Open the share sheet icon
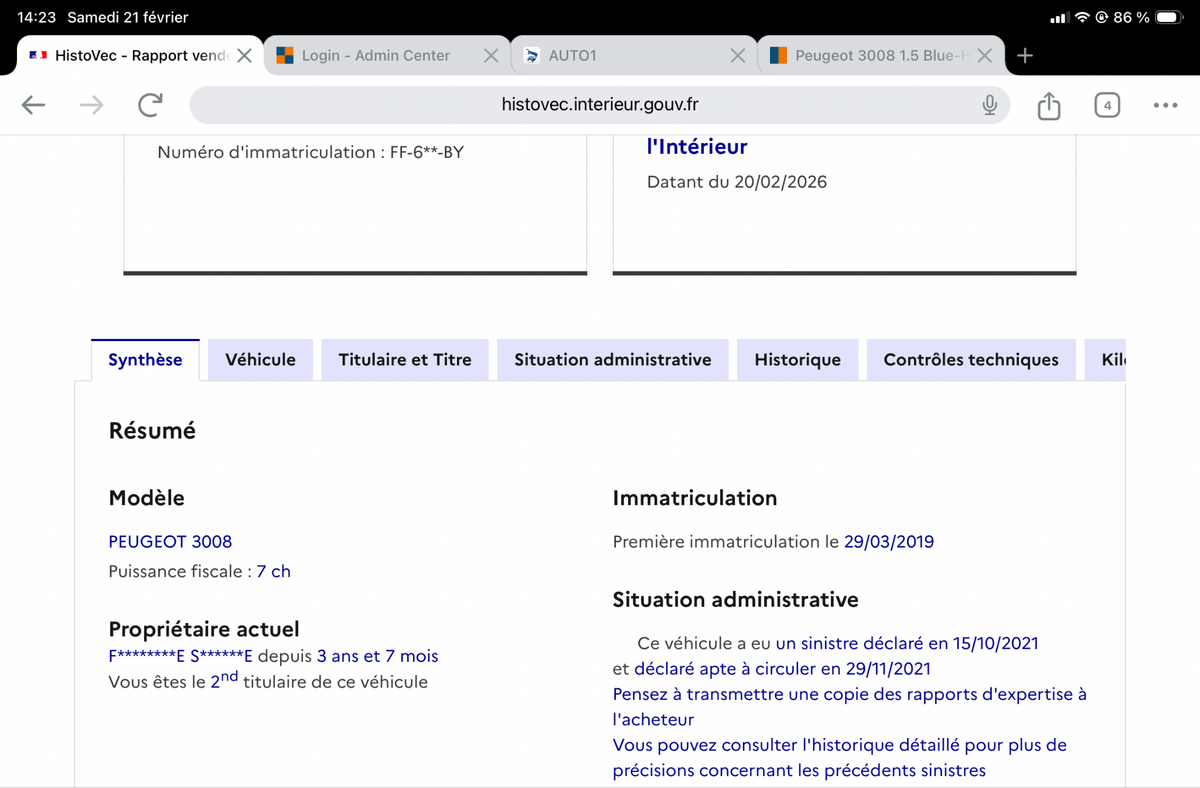The height and width of the screenshot is (788, 1200). 1048,105
